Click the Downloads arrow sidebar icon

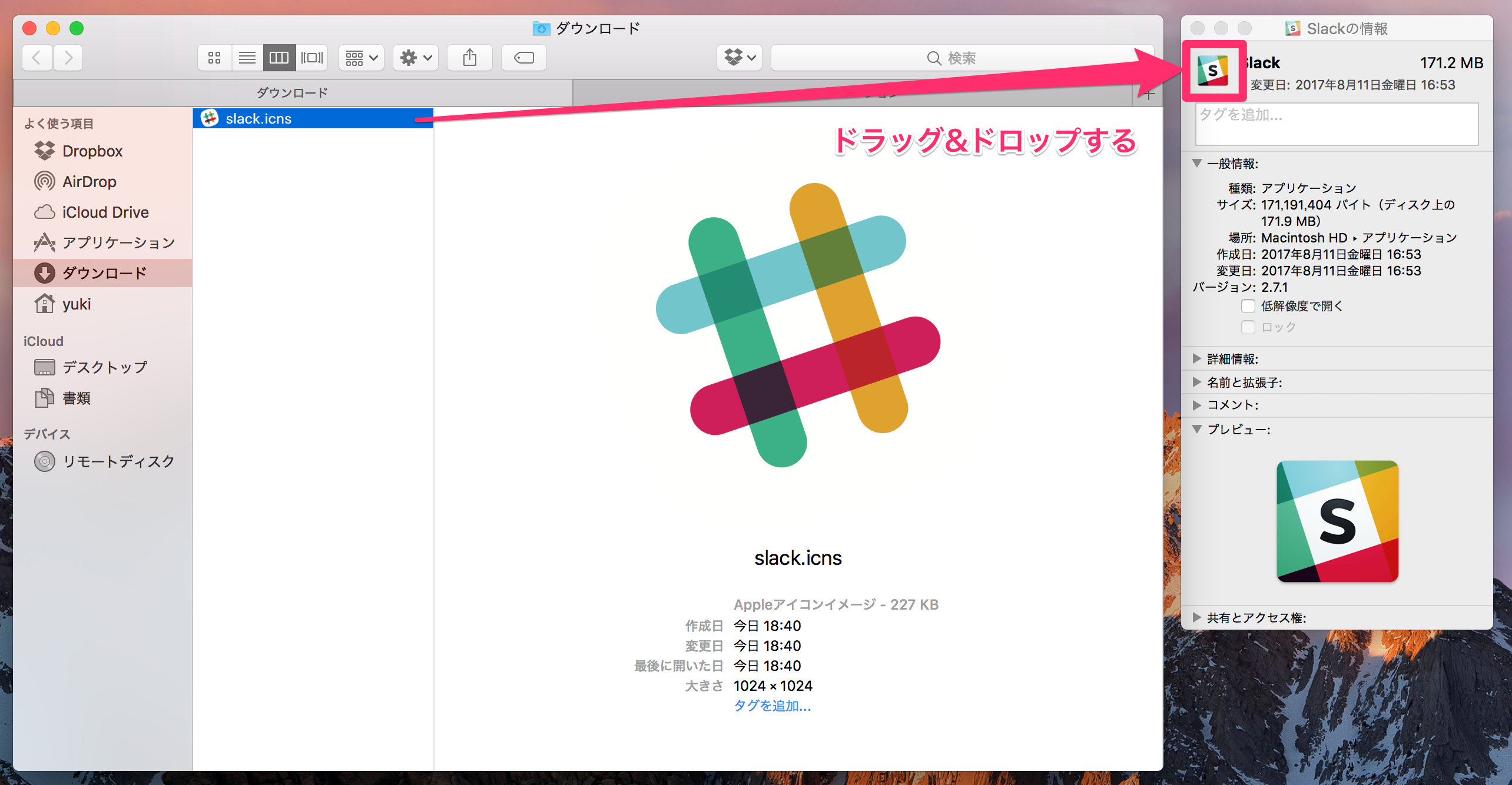[x=45, y=273]
